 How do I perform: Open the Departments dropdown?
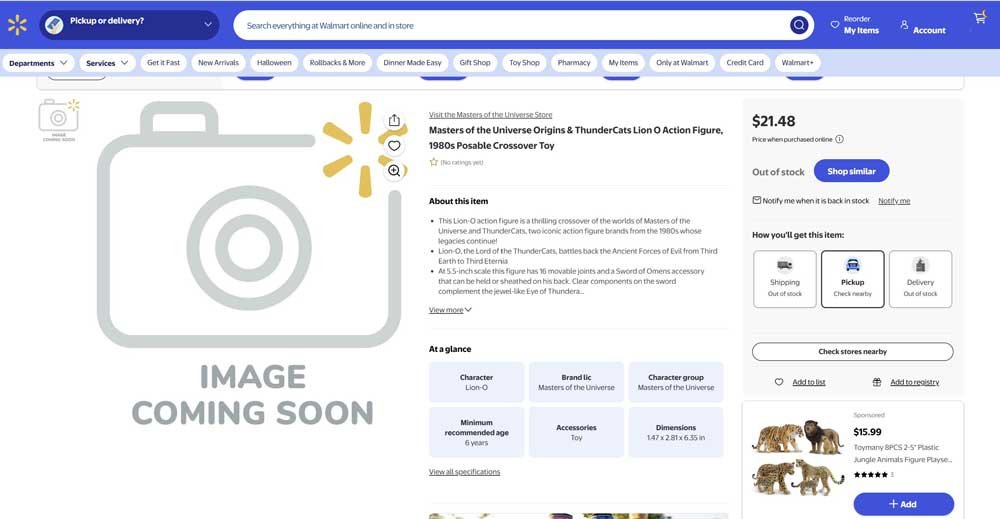(x=38, y=63)
